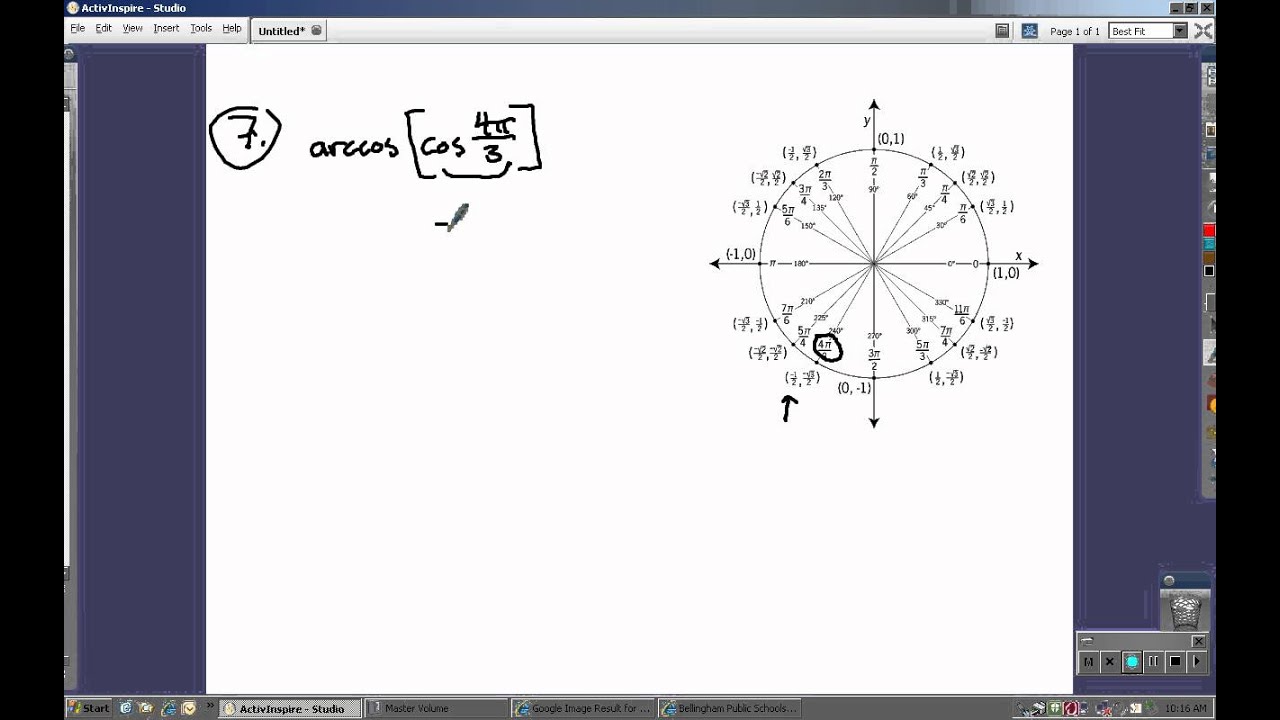Select the Untitled* flipchart tab

click(x=289, y=31)
